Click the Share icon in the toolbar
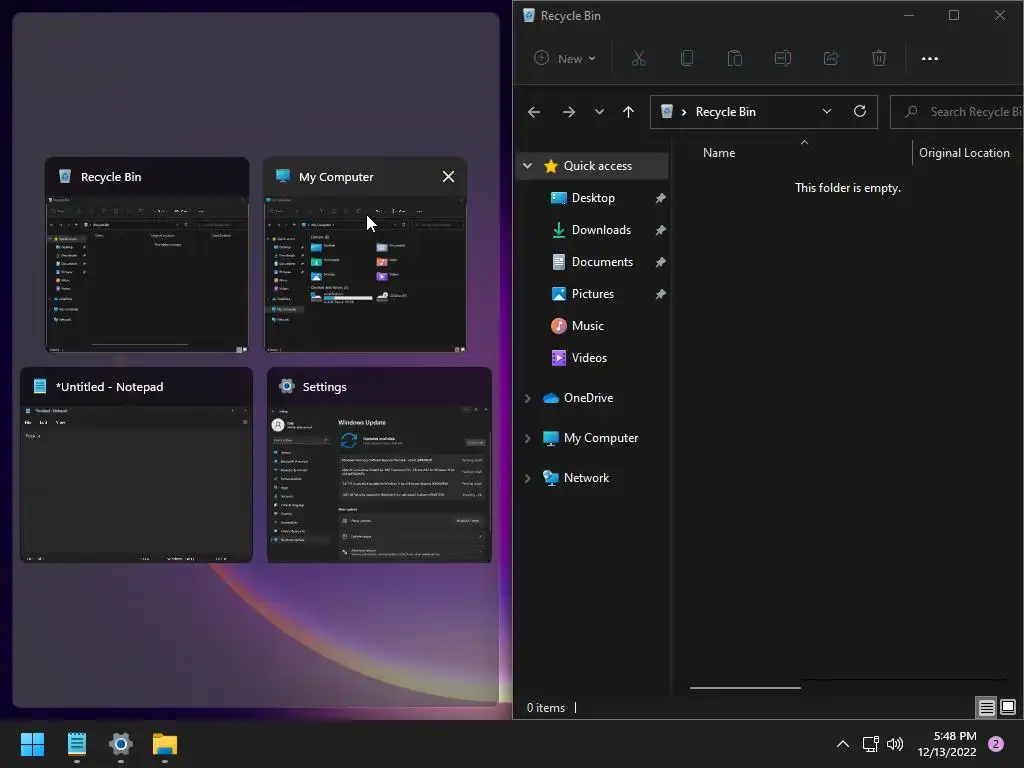 [x=831, y=58]
